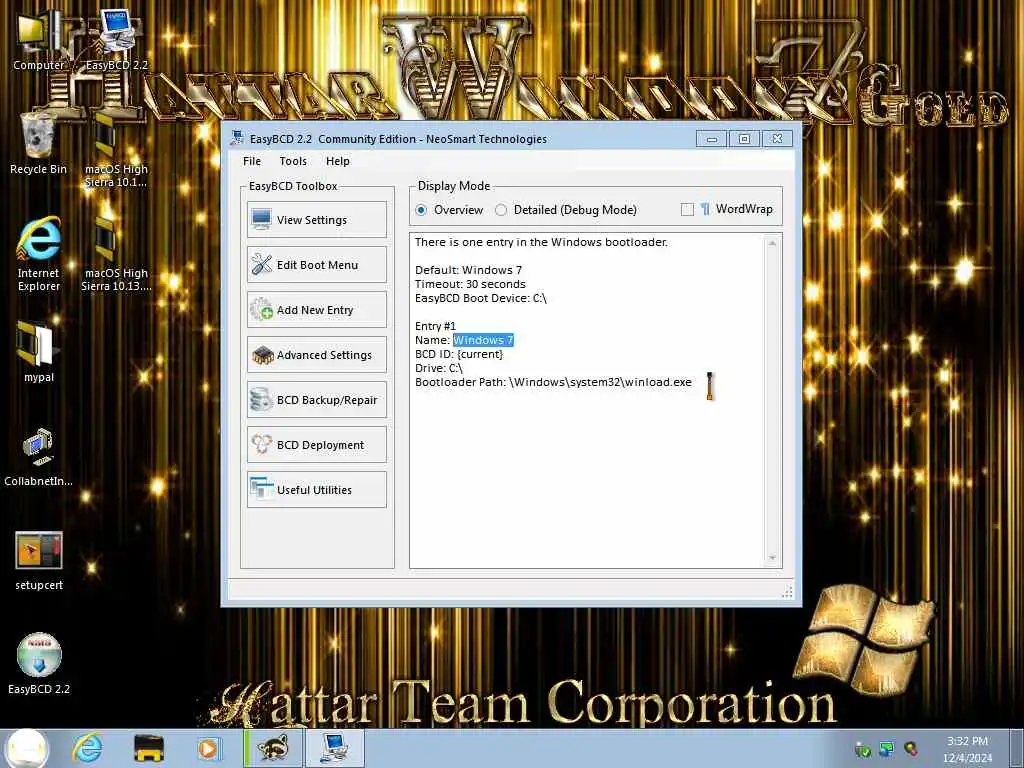
Task: Open BCD Backup/Repair section
Action: [x=317, y=400]
